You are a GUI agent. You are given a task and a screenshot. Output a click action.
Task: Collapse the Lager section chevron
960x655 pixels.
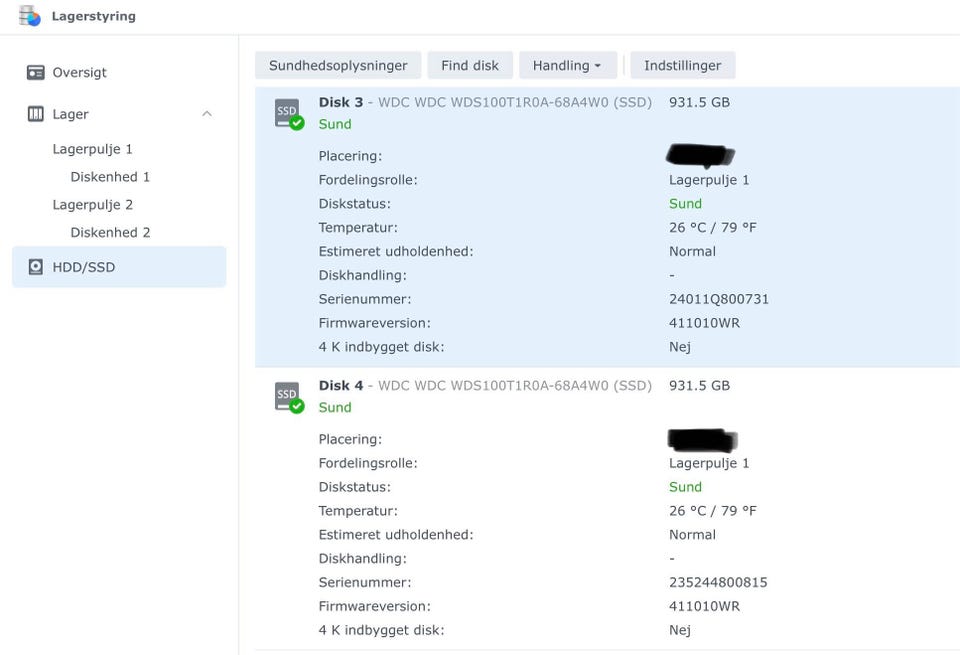pos(207,114)
